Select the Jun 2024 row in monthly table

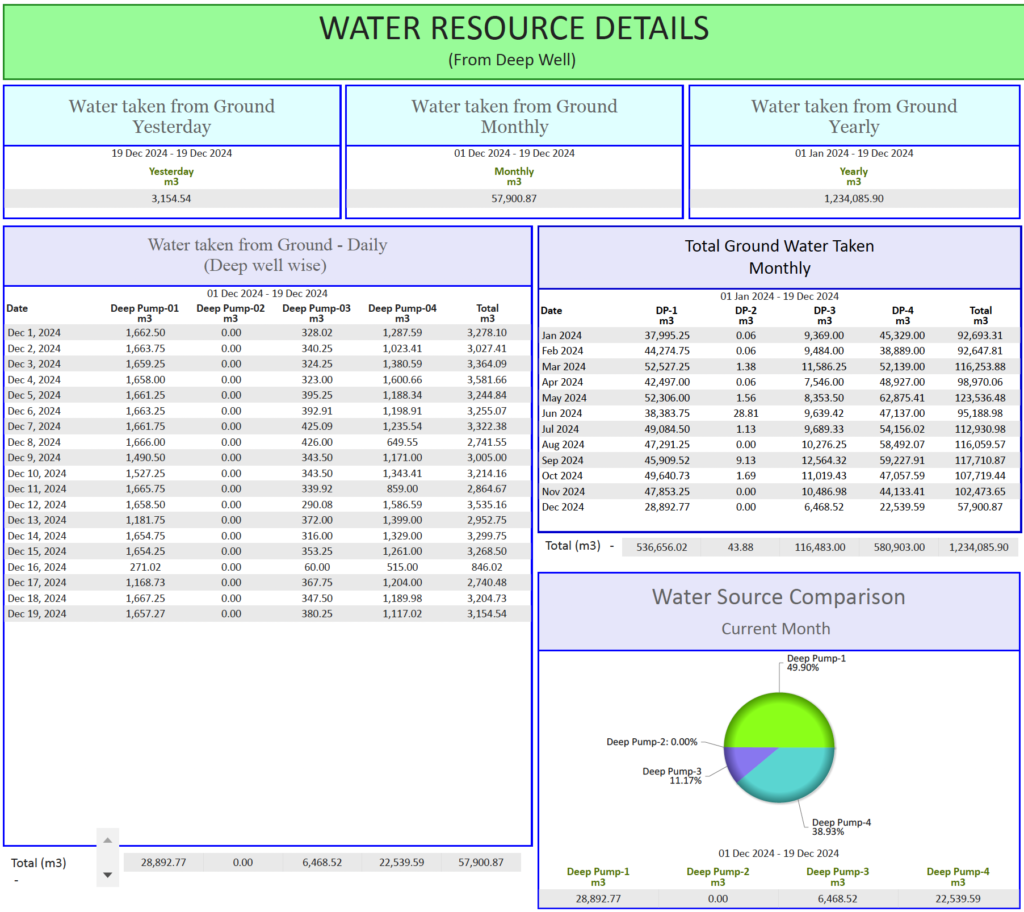(x=779, y=413)
